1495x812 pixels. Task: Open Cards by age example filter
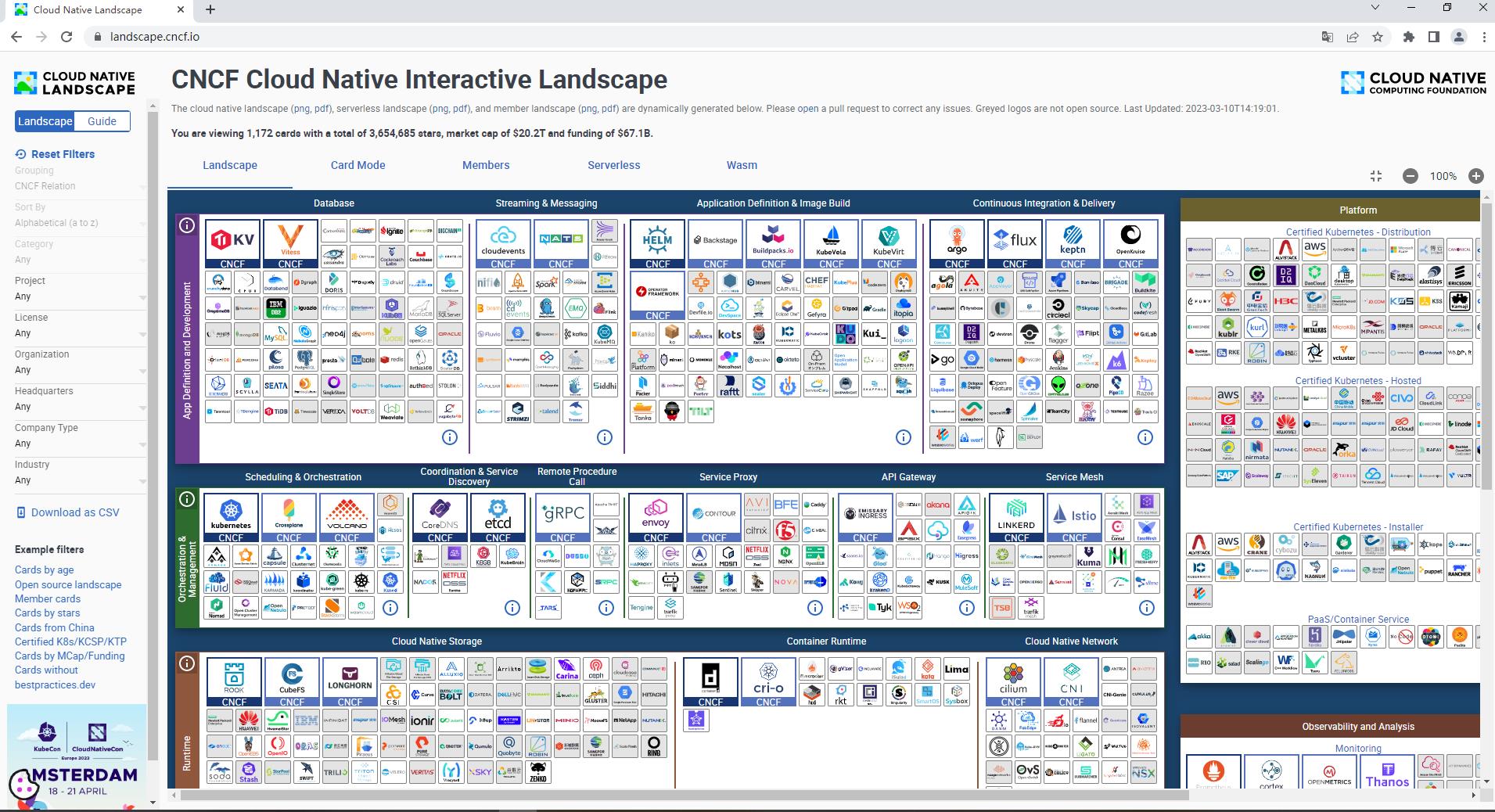click(x=45, y=570)
